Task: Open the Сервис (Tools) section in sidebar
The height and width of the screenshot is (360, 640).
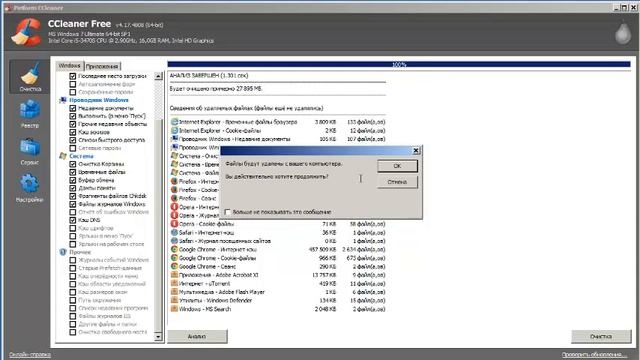Action: [x=30, y=151]
